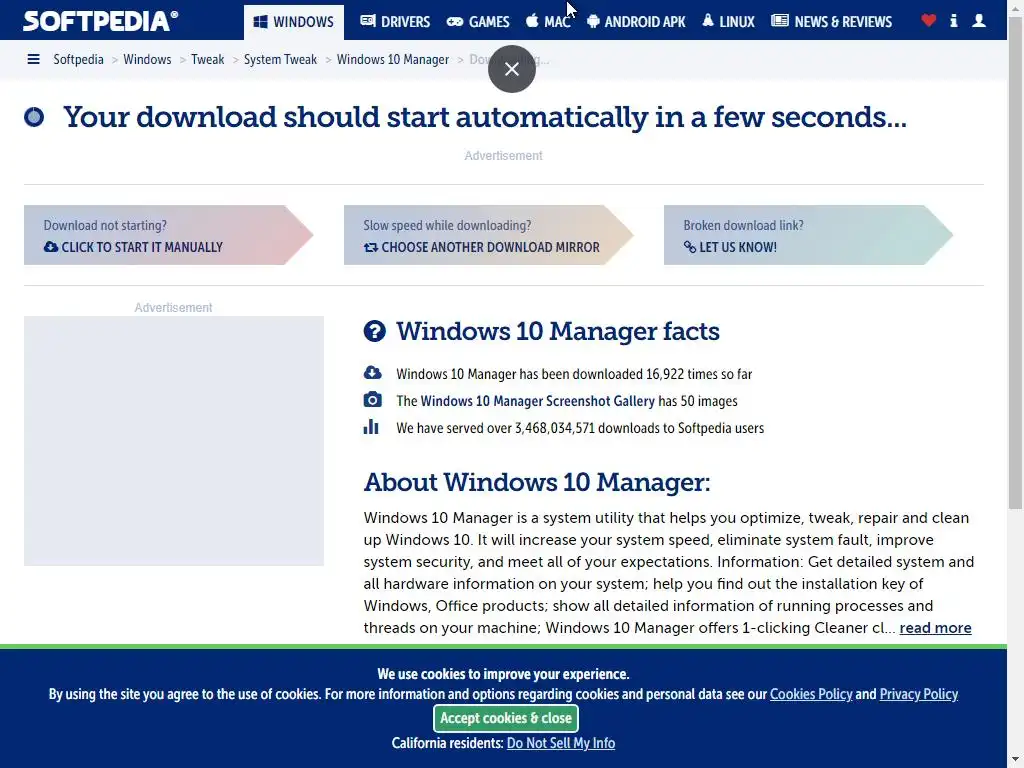
Task: Open the user account icon
Action: point(979,21)
